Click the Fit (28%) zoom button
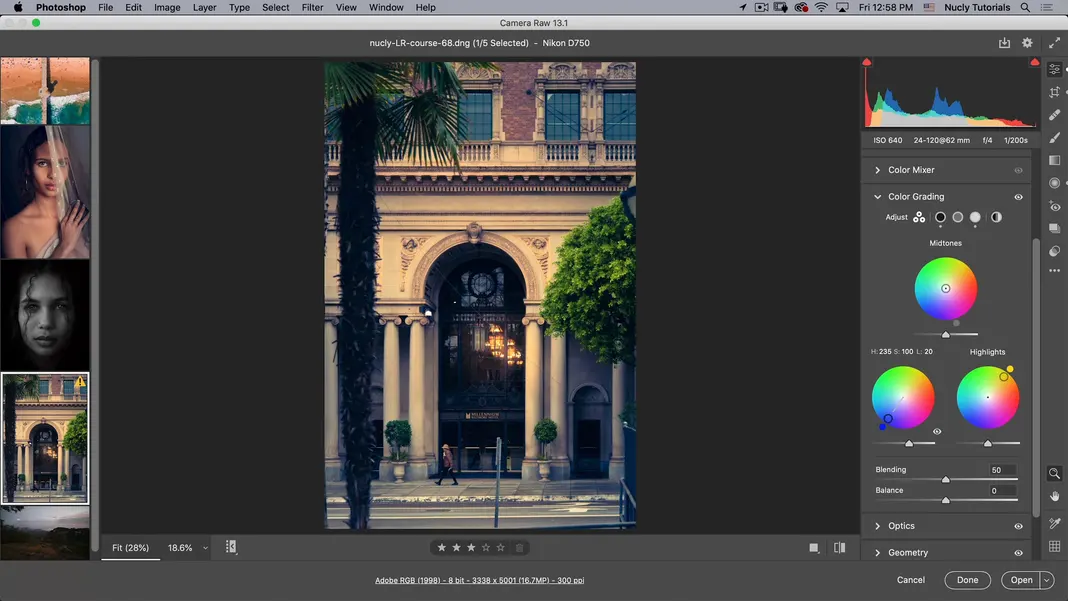 130,548
